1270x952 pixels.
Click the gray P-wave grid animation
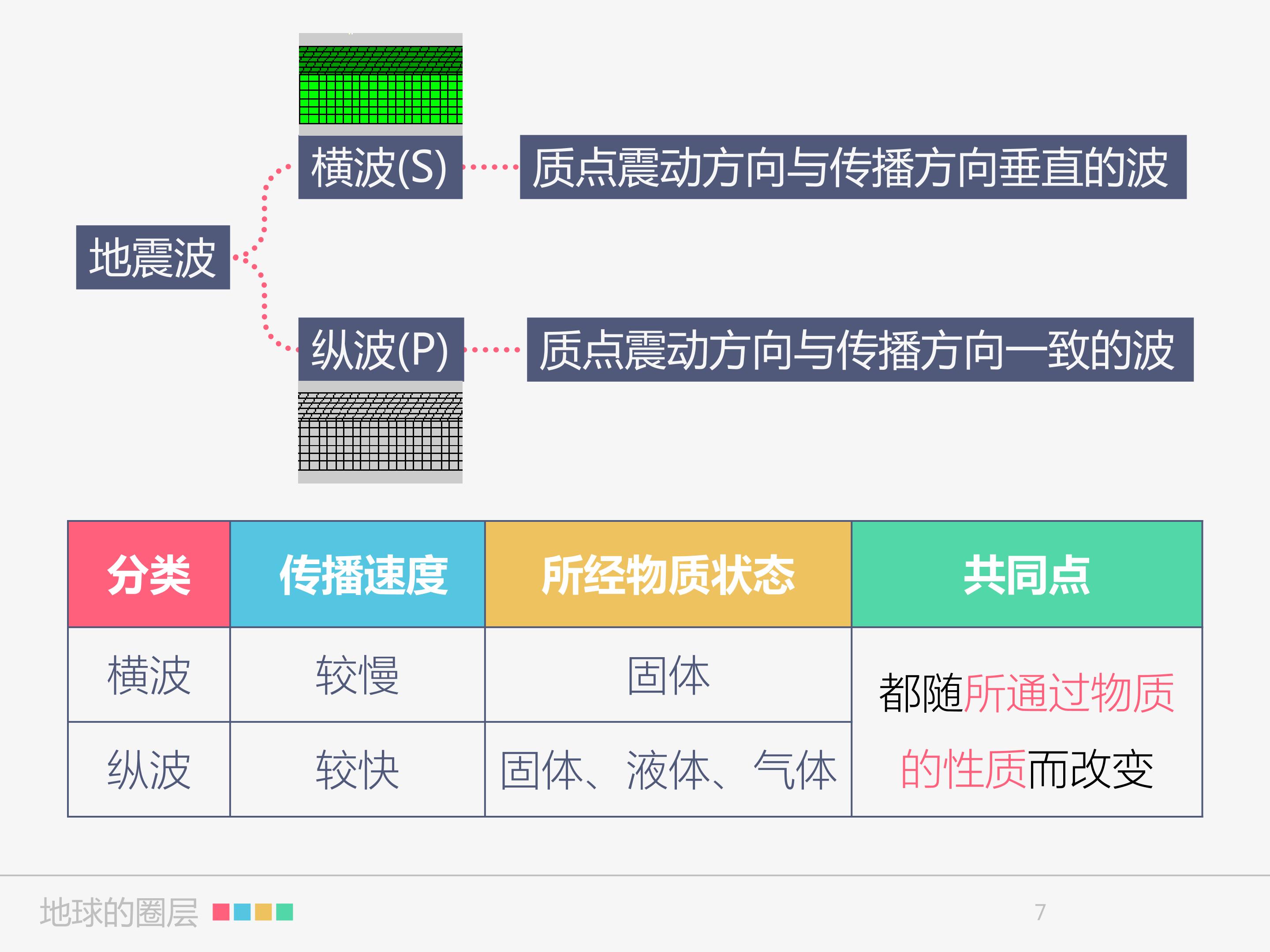click(x=381, y=432)
